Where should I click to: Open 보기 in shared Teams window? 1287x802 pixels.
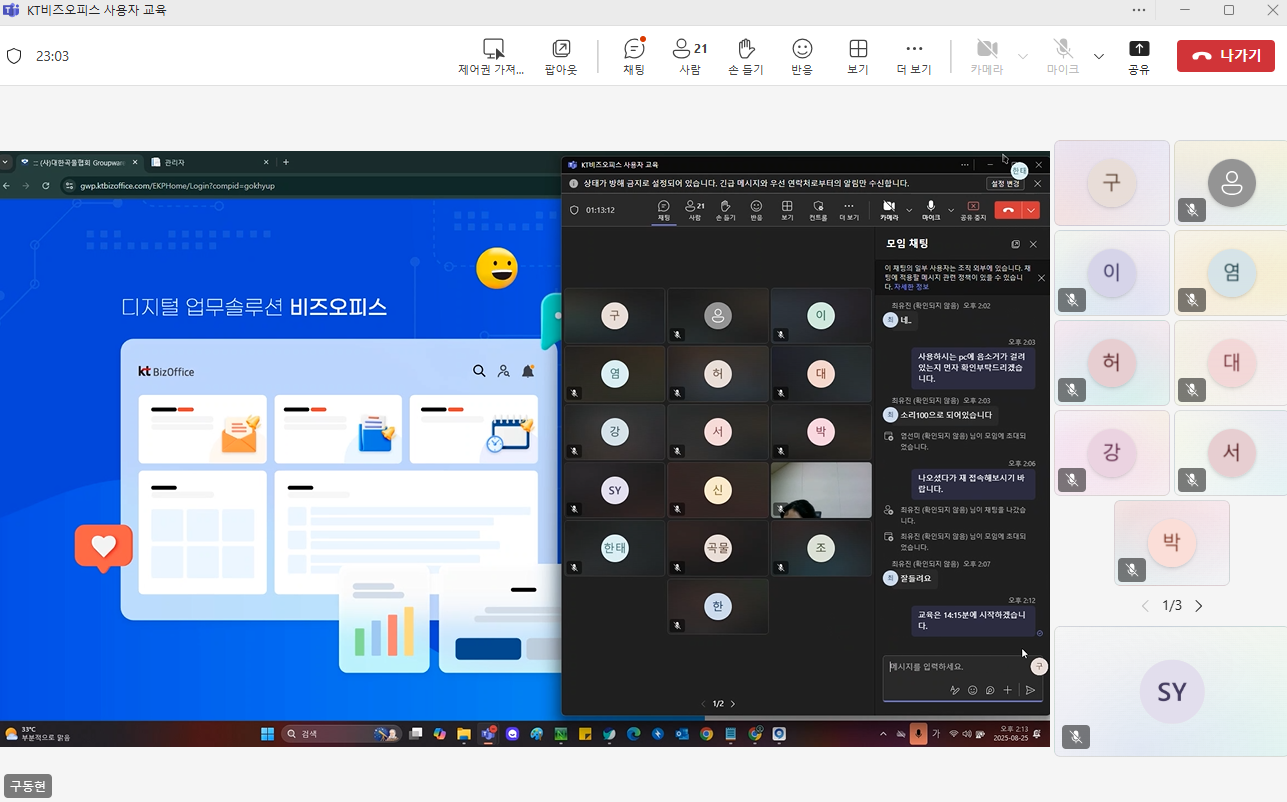click(787, 210)
